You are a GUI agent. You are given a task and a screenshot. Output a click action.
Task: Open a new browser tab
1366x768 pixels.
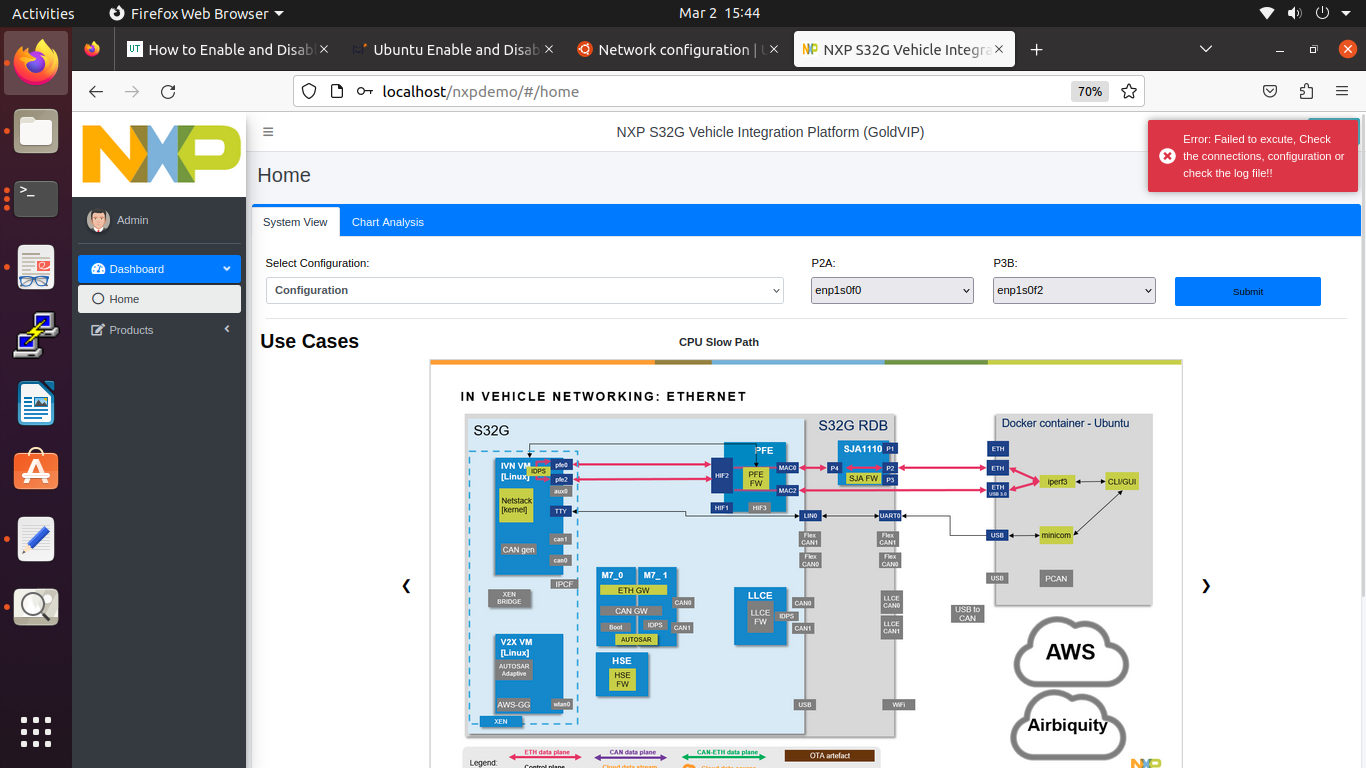click(x=1036, y=50)
